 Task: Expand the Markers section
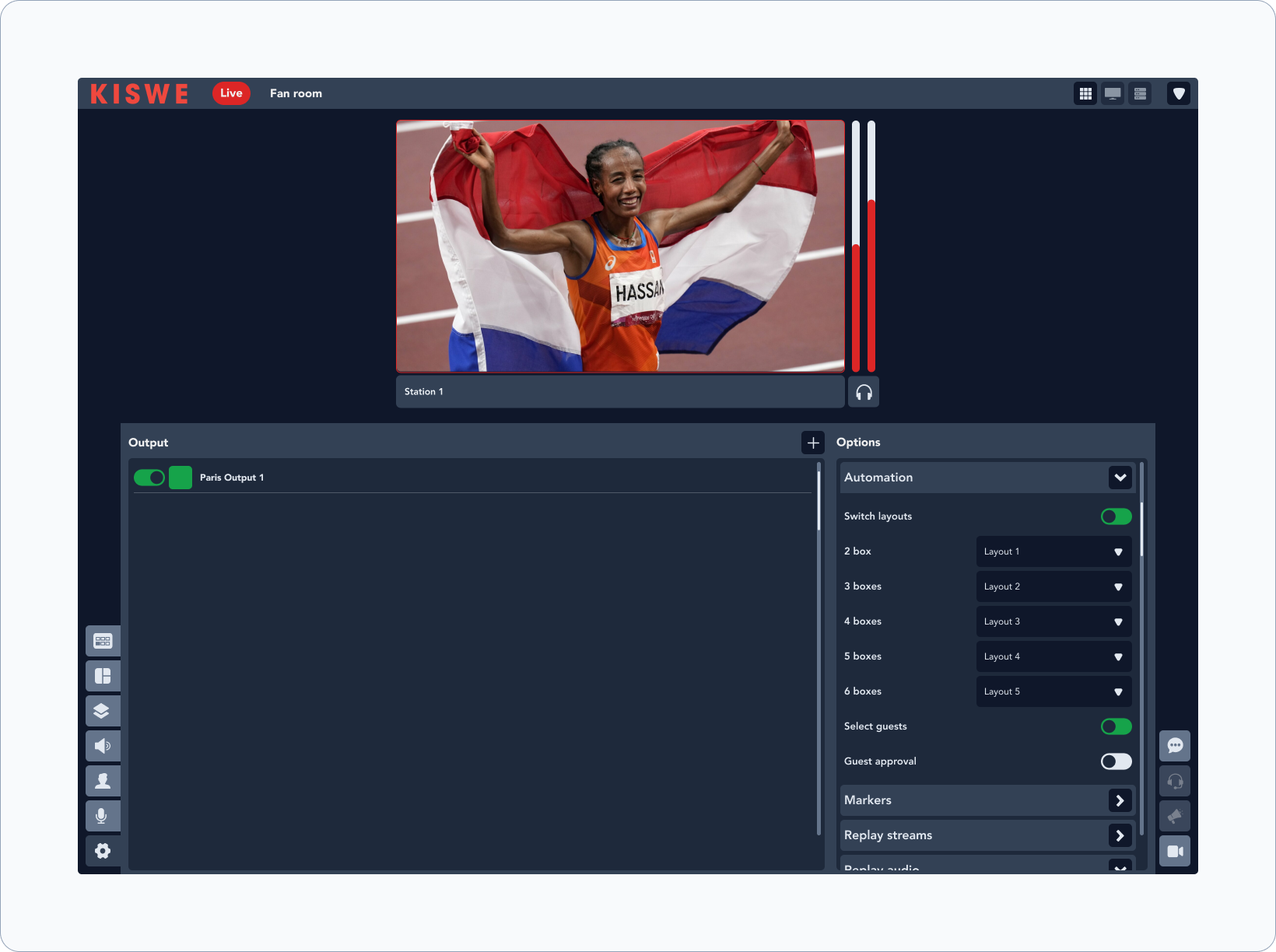pos(1120,800)
